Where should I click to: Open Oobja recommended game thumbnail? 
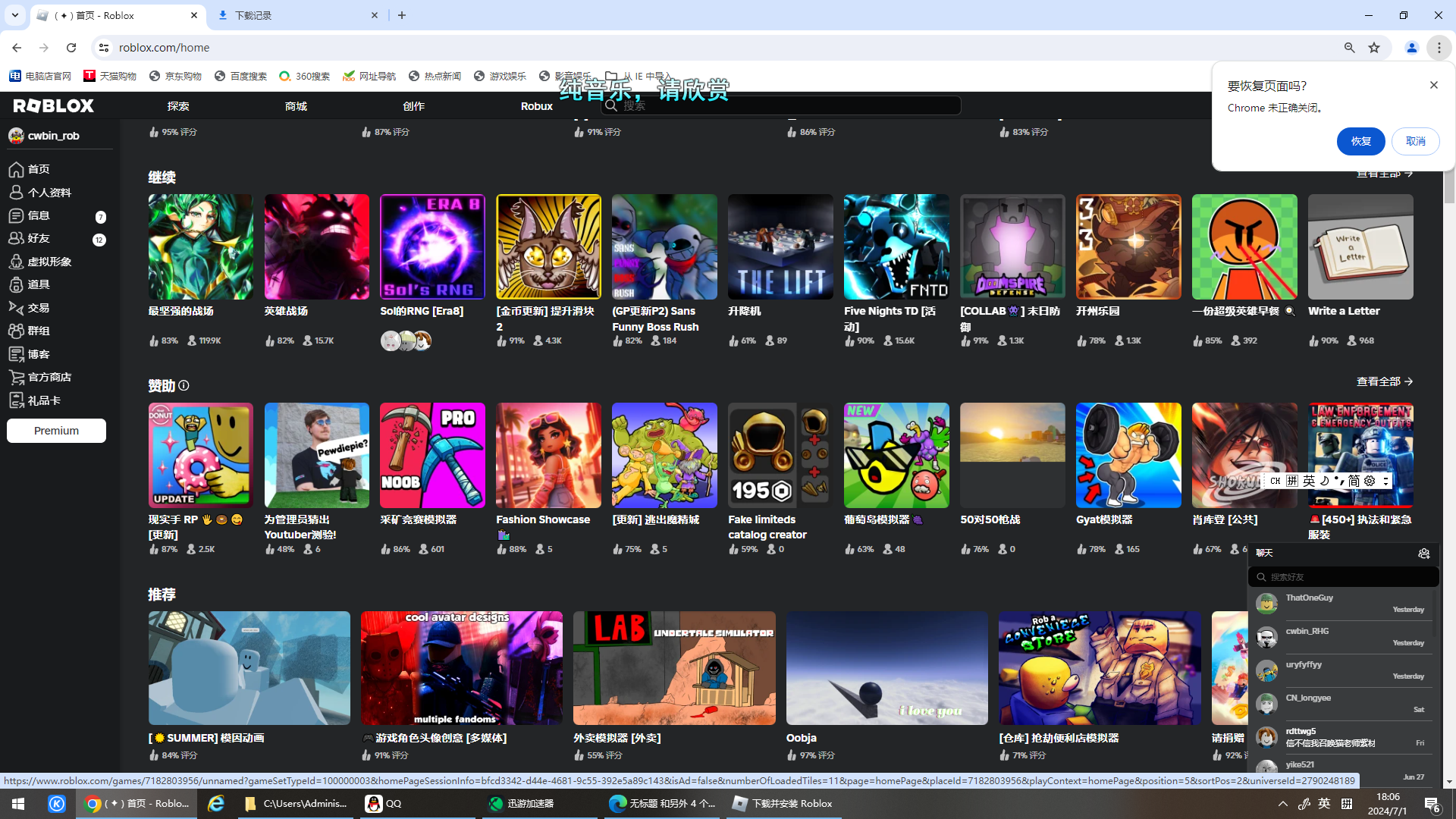[886, 668]
